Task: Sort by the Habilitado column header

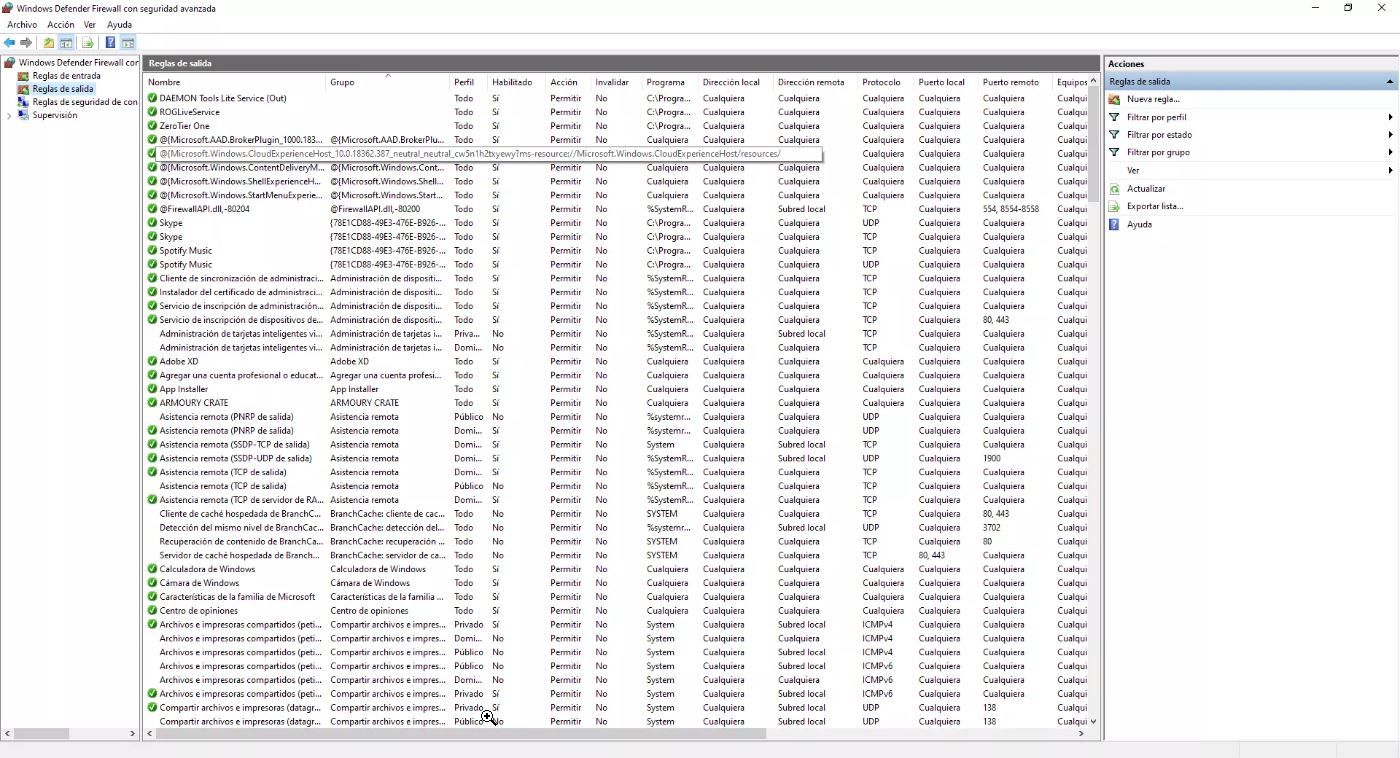Action: coord(517,82)
